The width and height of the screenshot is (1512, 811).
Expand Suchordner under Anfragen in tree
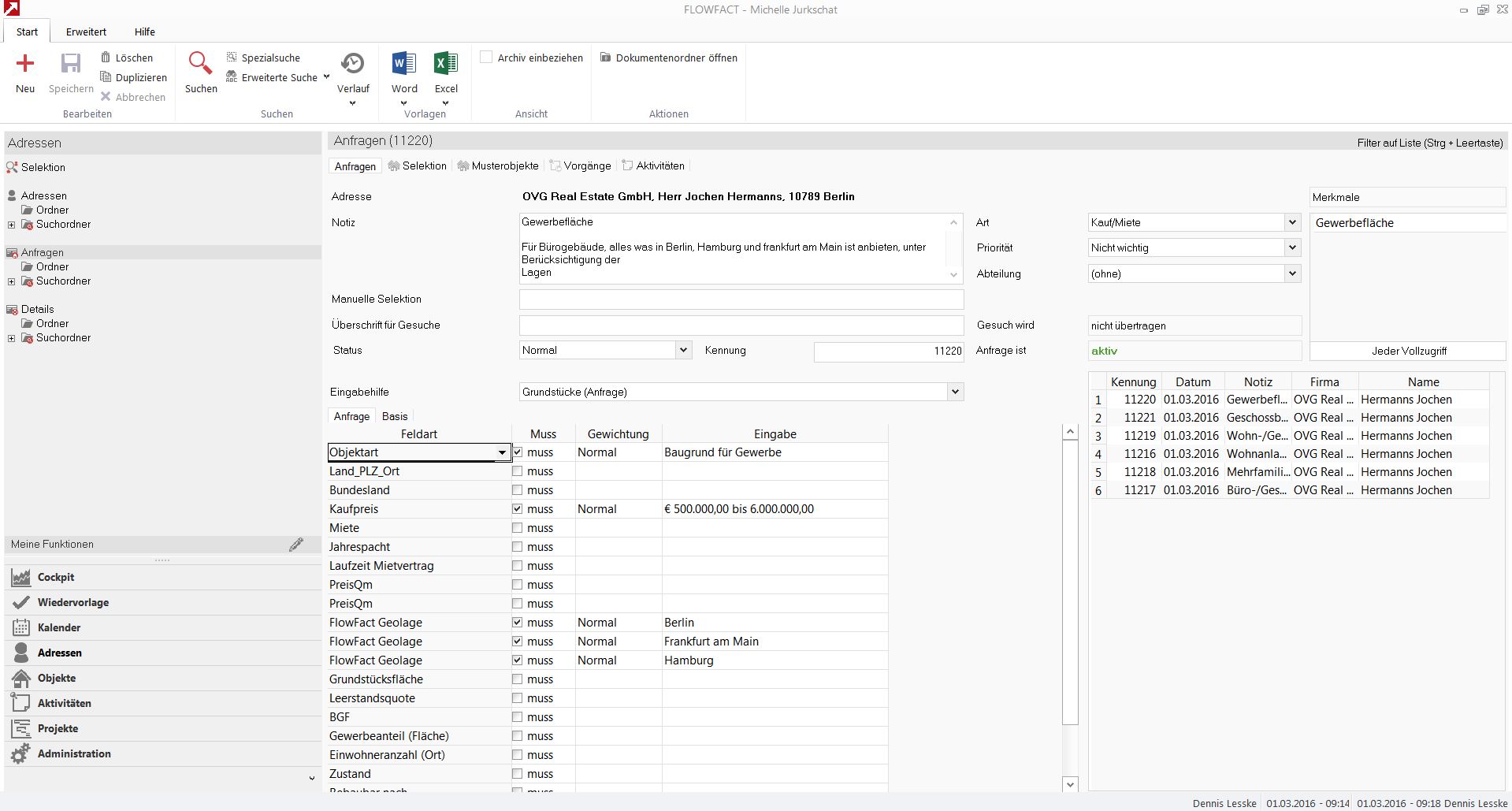12,281
